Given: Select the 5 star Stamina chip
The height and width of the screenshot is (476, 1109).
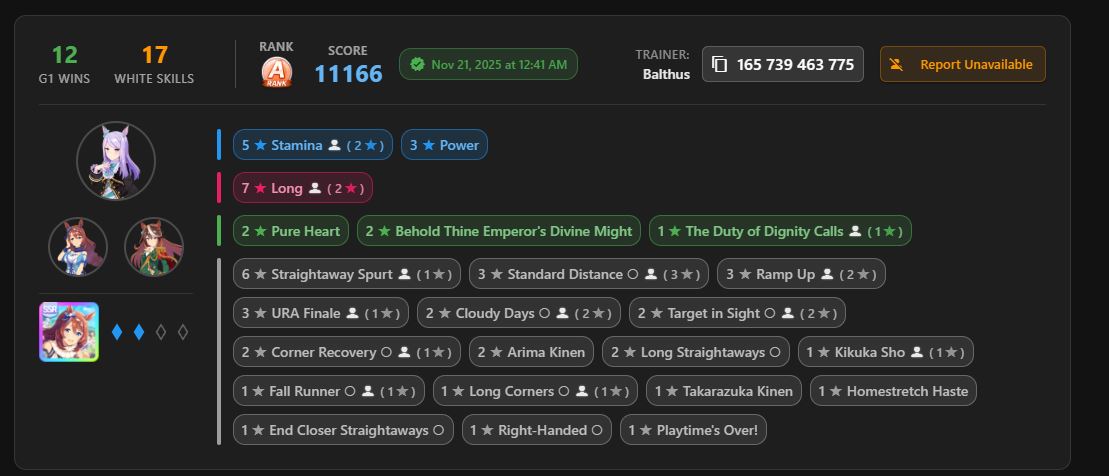Looking at the screenshot, I should click(313, 145).
